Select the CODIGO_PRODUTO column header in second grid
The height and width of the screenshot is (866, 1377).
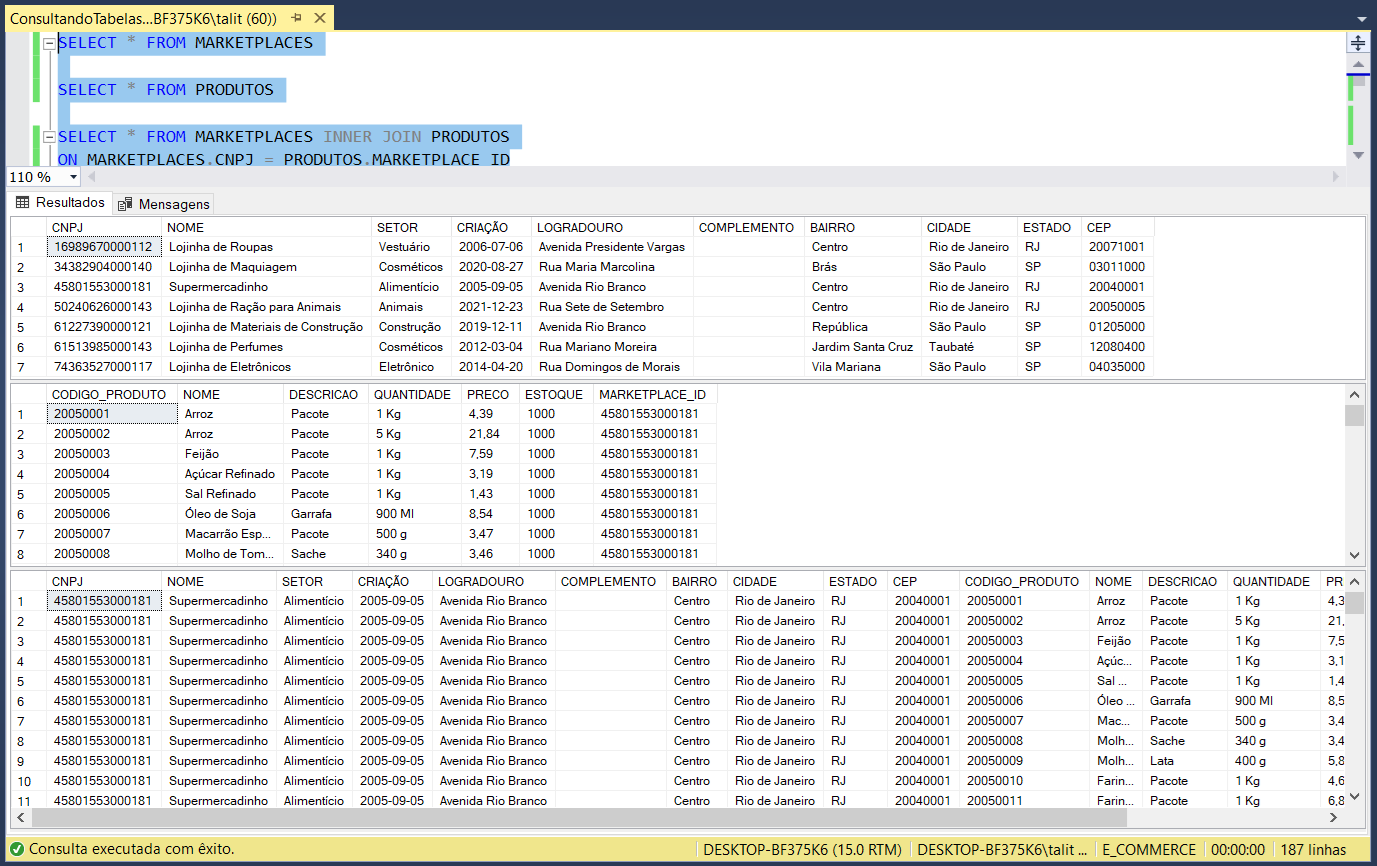pyautogui.click(x=112, y=394)
